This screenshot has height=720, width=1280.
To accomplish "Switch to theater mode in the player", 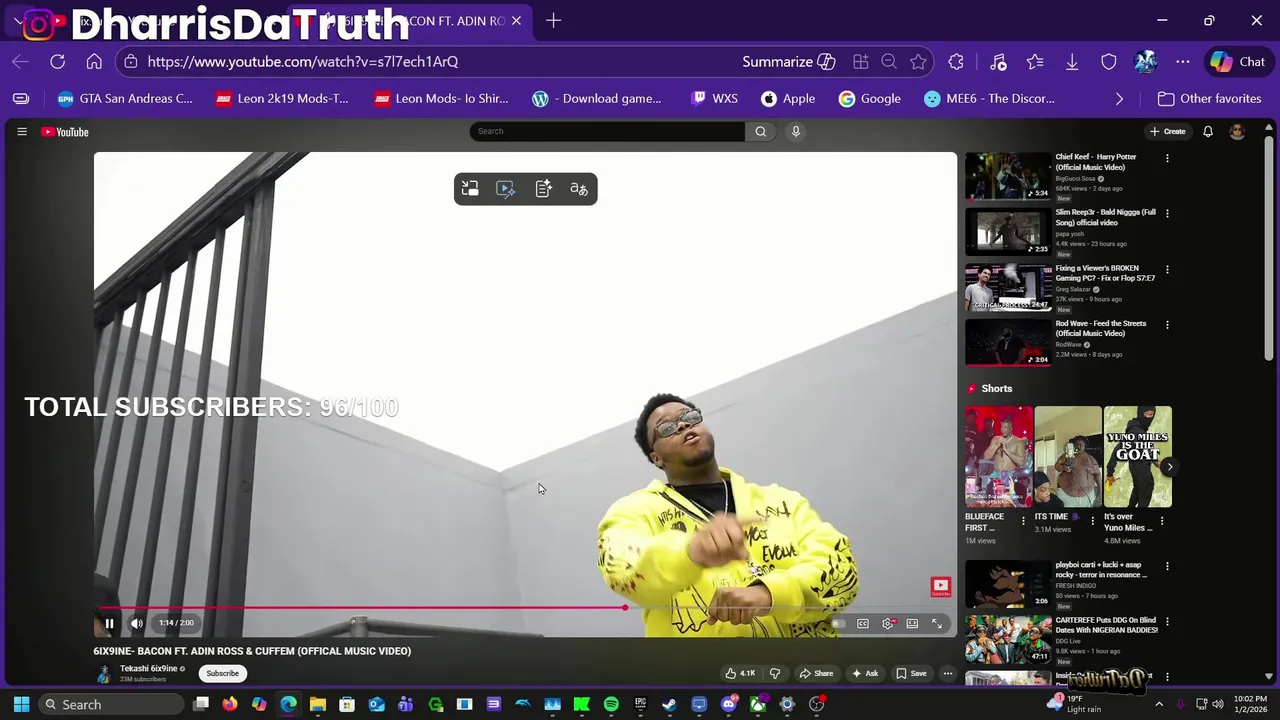I will coord(912,624).
